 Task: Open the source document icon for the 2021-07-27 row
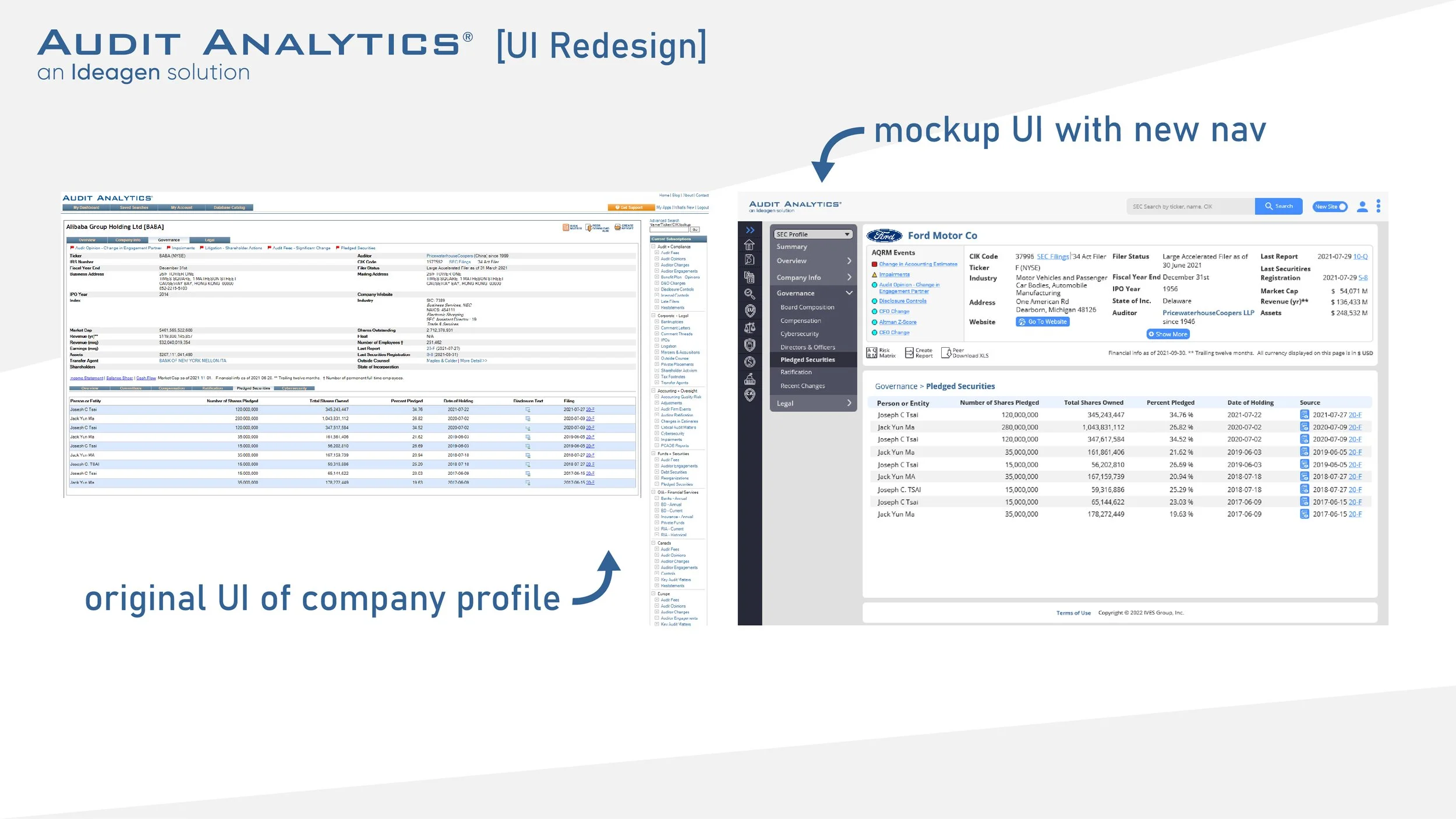(x=1305, y=415)
